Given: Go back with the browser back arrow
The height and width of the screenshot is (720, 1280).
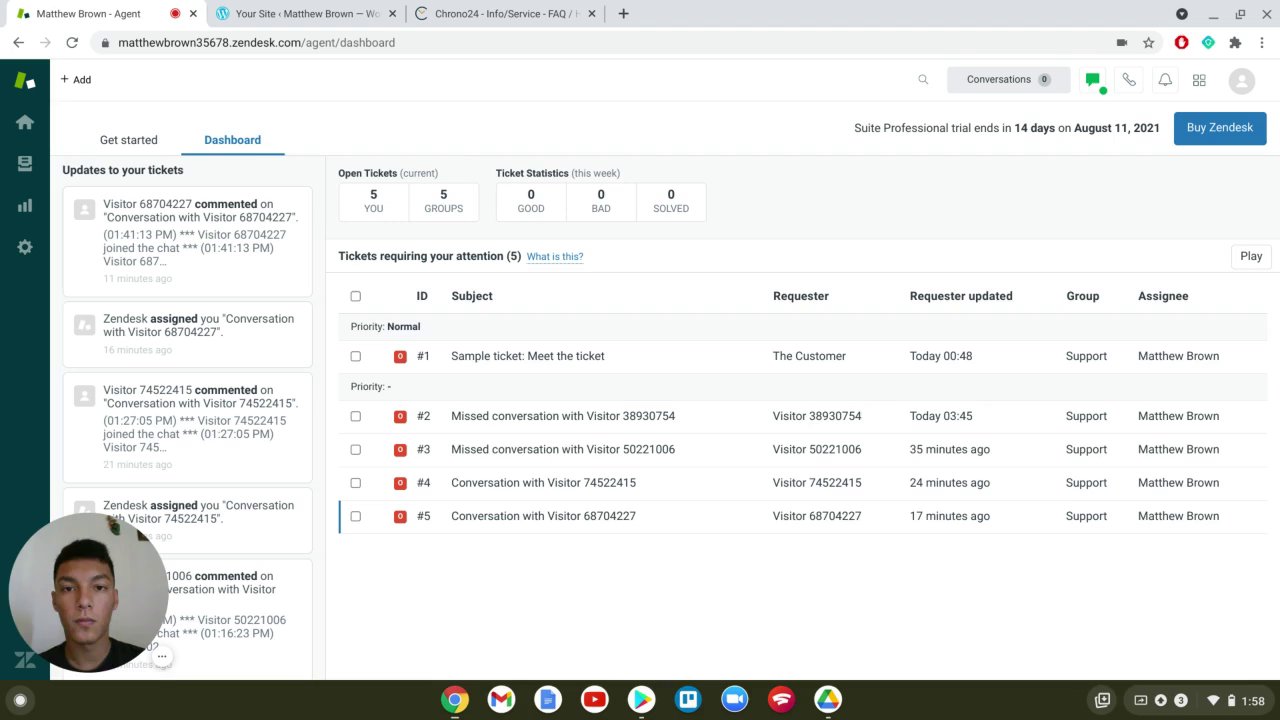Looking at the screenshot, I should [x=18, y=43].
